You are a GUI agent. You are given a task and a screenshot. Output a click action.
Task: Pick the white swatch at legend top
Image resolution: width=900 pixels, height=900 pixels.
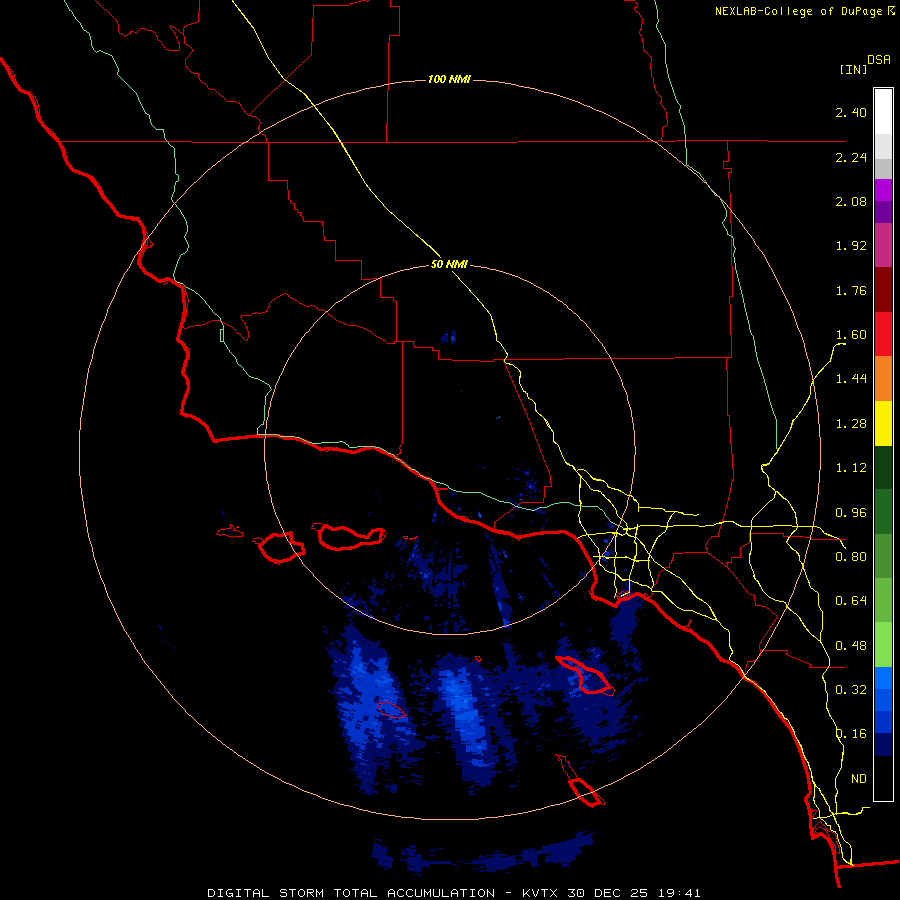[883, 111]
